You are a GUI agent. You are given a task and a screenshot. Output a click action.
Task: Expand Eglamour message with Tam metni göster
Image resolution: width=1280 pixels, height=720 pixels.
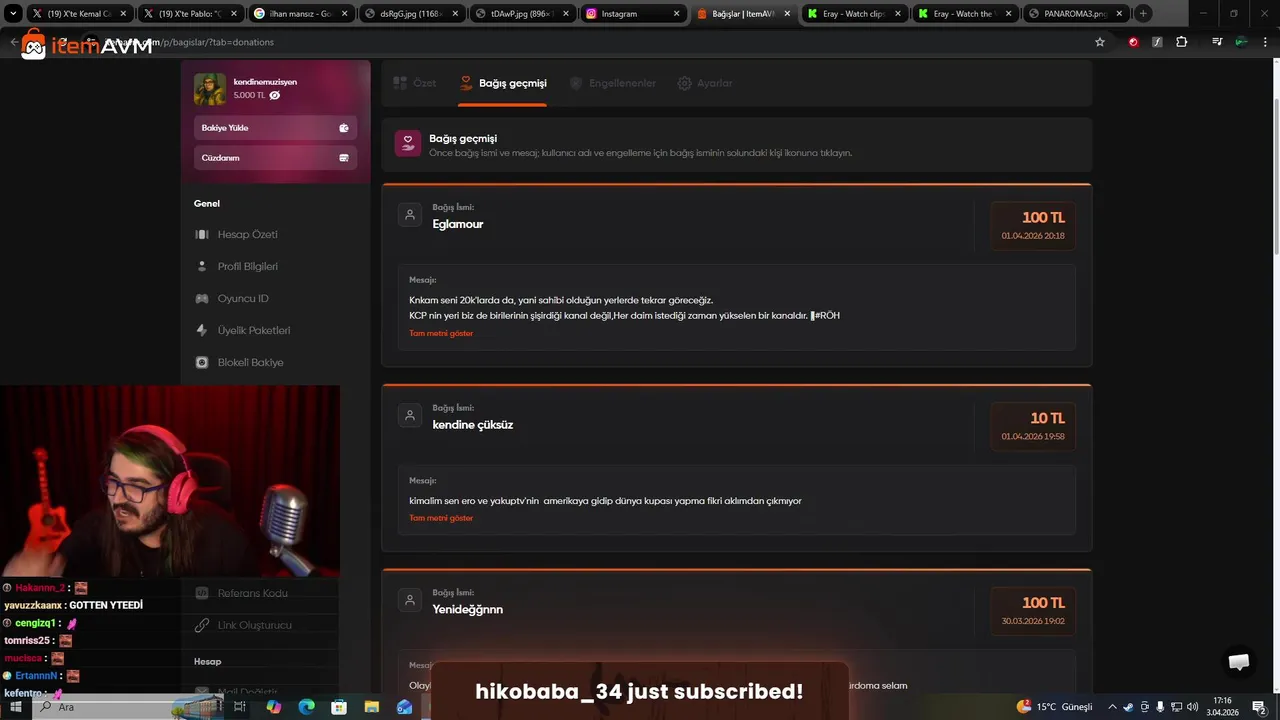pyautogui.click(x=441, y=333)
